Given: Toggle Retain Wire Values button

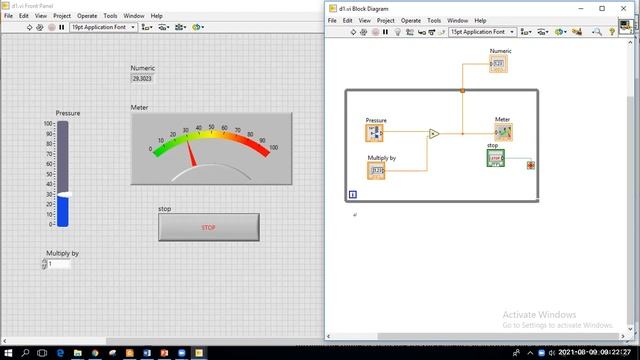Looking at the screenshot, I should point(410,32).
